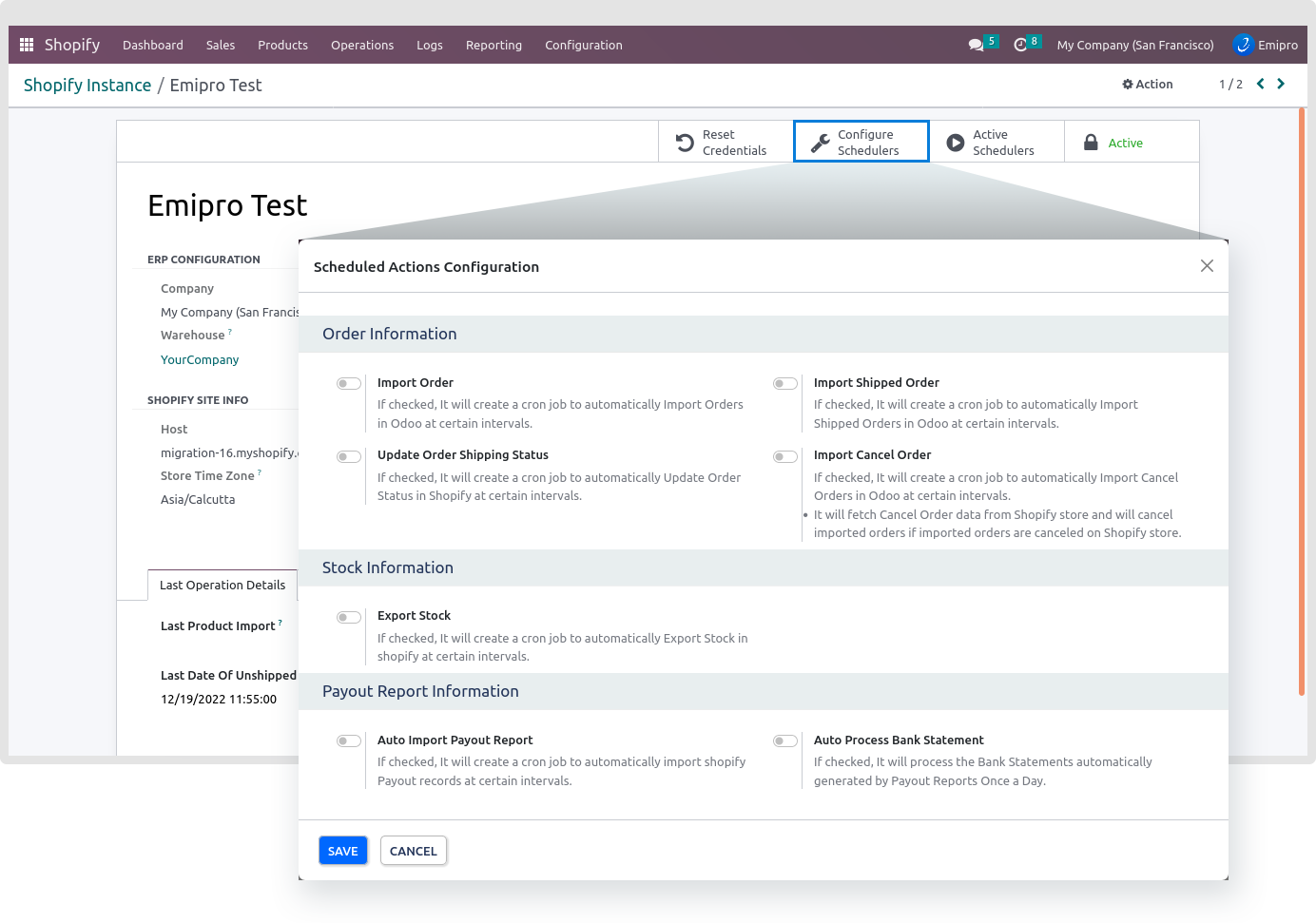
Task: Click the Asia/Calcutta time zone value
Action: tap(198, 499)
